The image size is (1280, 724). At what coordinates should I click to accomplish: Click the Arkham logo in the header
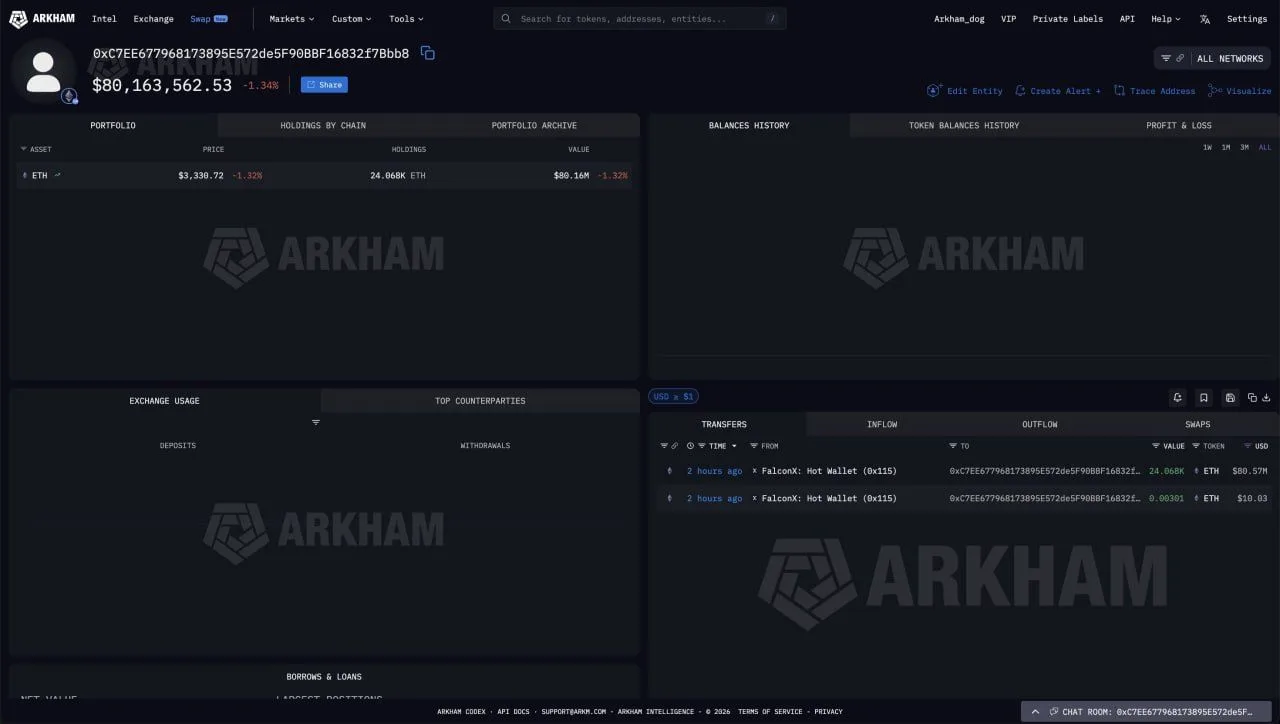pyautogui.click(x=42, y=19)
